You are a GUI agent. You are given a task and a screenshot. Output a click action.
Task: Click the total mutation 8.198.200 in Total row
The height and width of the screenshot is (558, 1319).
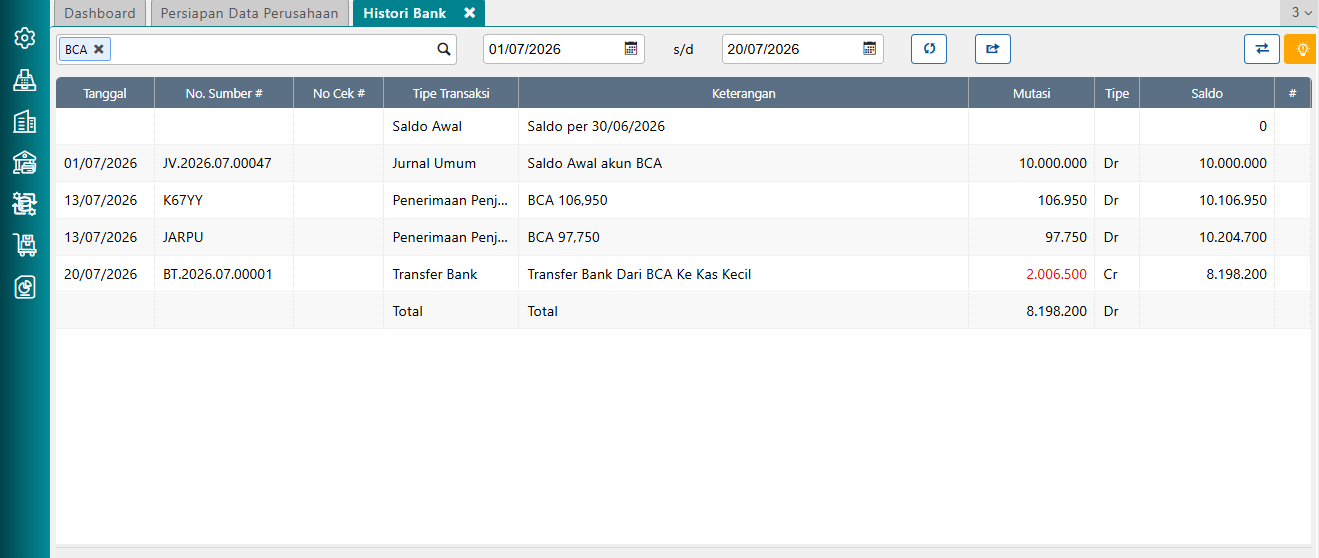click(x=1056, y=311)
